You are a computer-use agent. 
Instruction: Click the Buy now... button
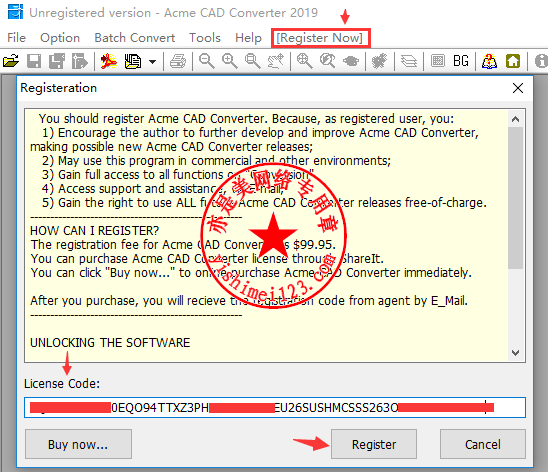[x=78, y=444]
